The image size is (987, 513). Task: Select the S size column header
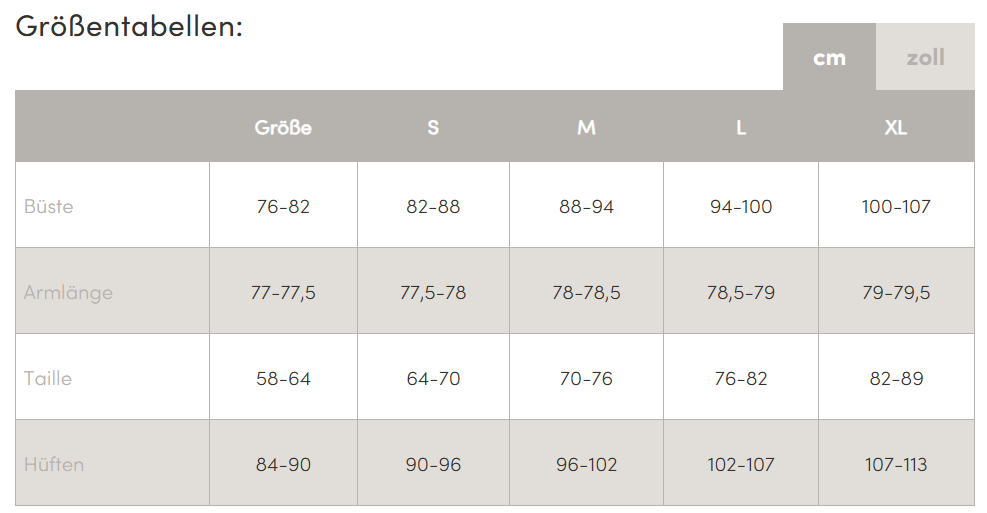coord(433,128)
